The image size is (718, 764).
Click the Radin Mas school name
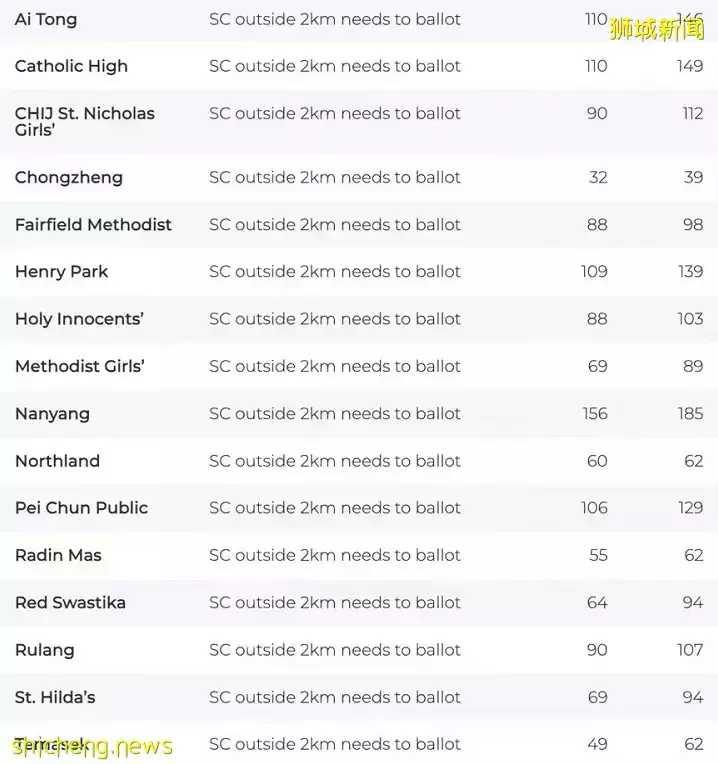pyautogui.click(x=58, y=555)
